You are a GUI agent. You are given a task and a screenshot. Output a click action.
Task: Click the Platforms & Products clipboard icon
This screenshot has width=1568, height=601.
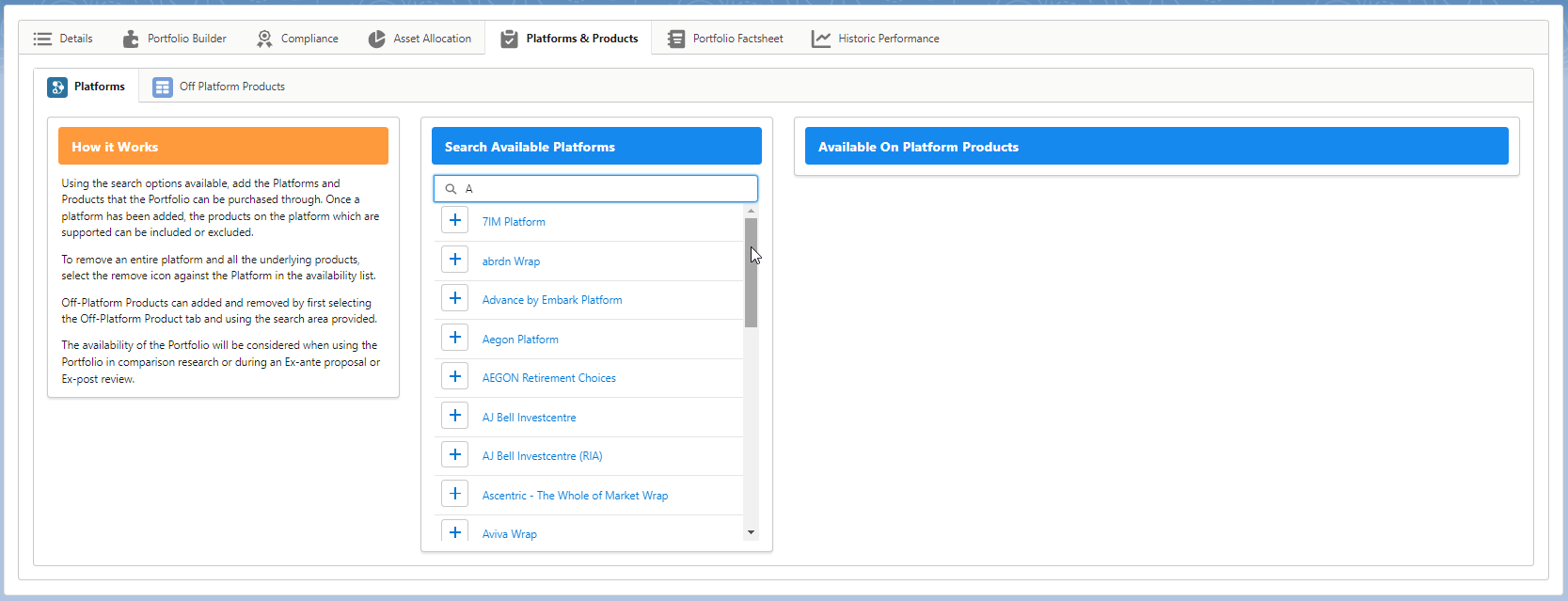(x=509, y=39)
